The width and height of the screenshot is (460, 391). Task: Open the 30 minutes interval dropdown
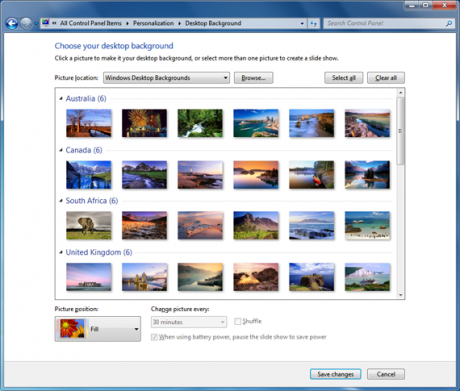pos(189,322)
